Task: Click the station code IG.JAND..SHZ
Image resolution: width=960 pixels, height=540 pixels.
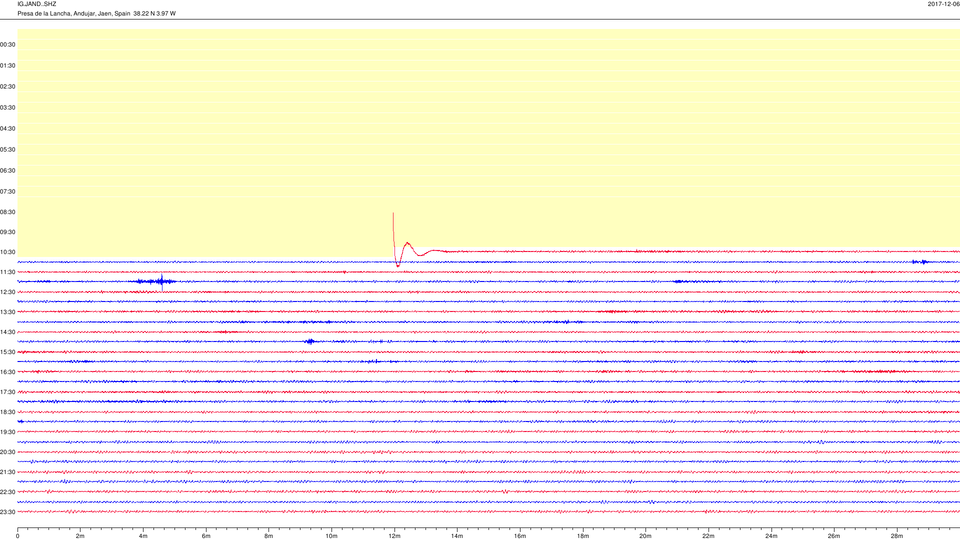Action: click(37, 4)
